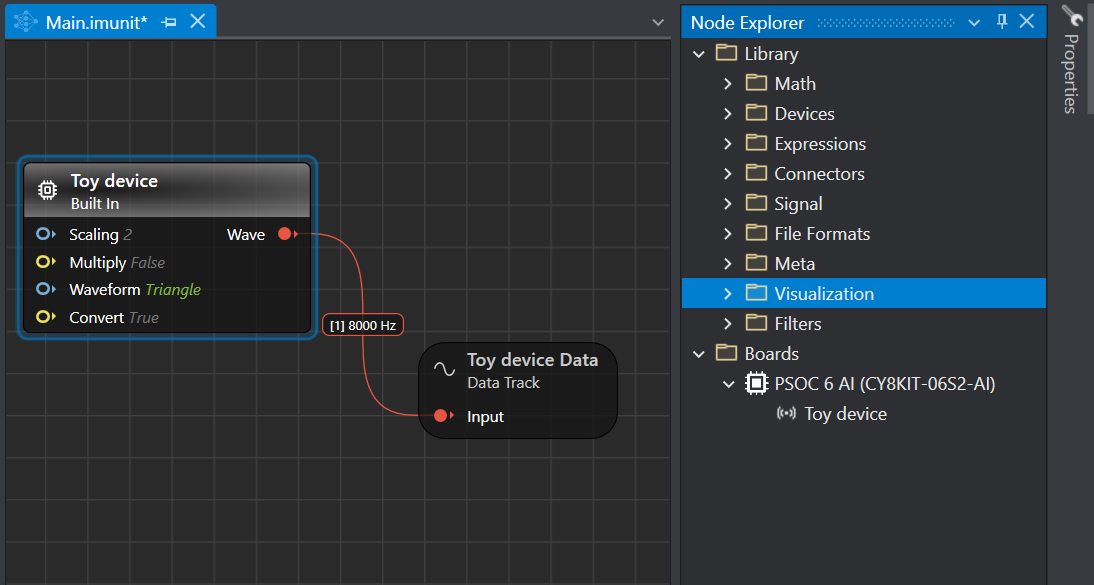Click the Devices folder icon

756,112
